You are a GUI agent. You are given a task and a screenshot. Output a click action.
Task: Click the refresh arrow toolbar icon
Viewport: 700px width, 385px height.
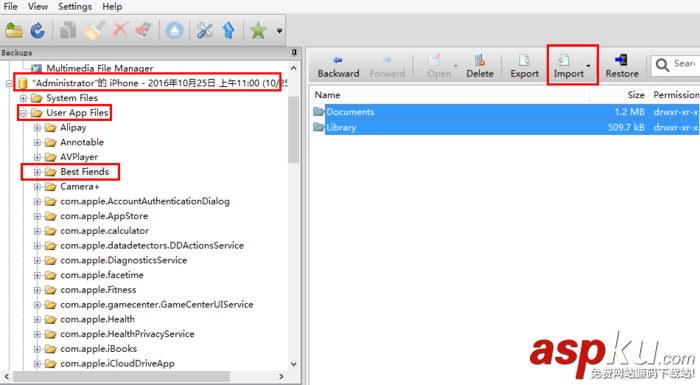coord(38,31)
